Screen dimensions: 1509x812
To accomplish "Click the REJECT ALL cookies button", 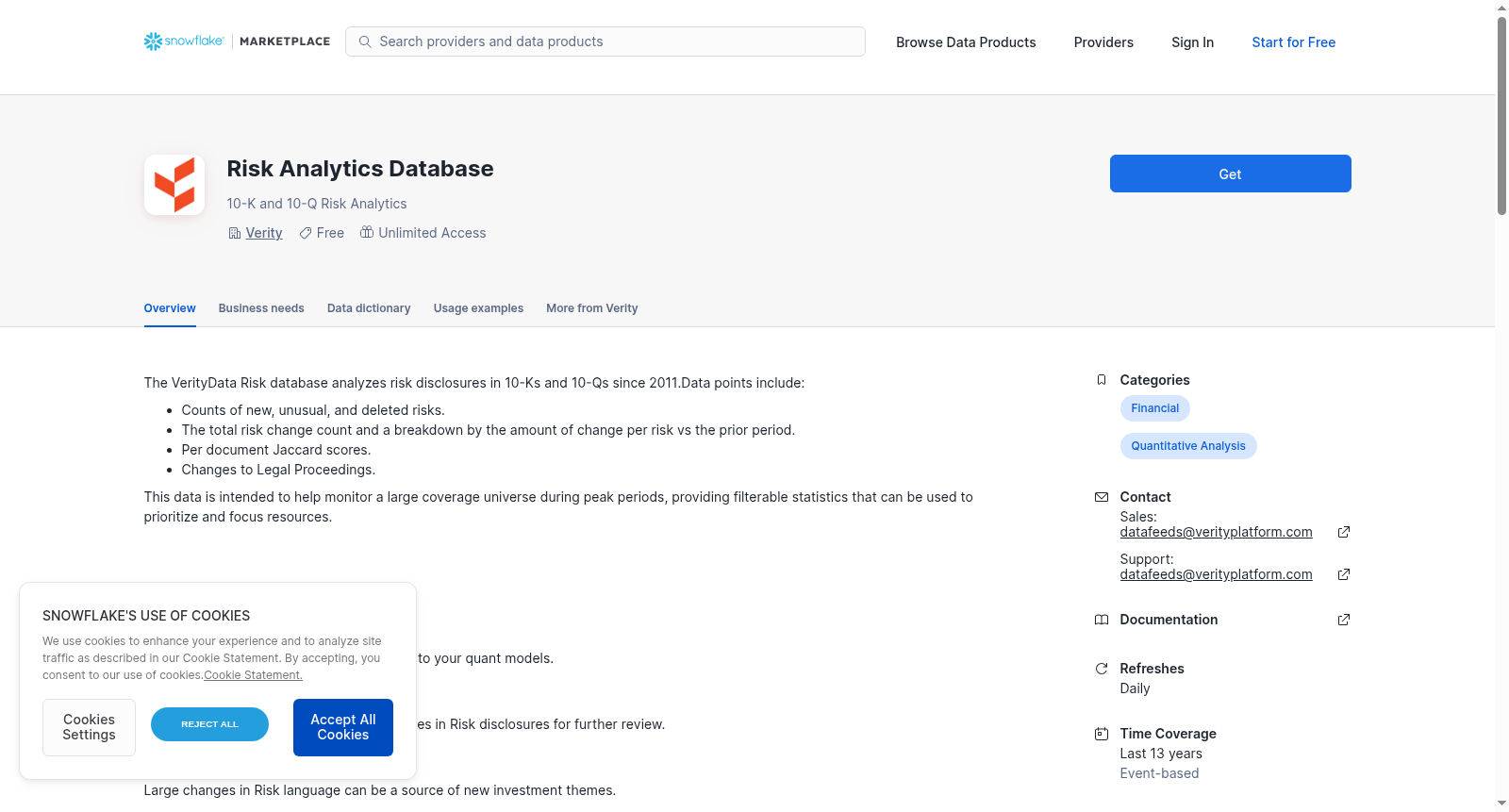I will (209, 724).
